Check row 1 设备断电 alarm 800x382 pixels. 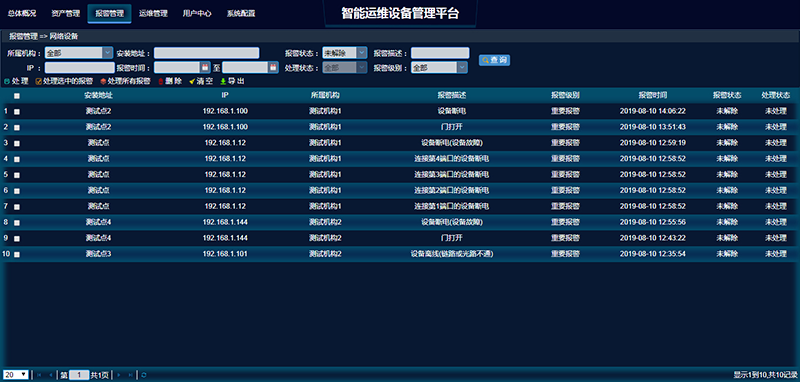pos(17,112)
